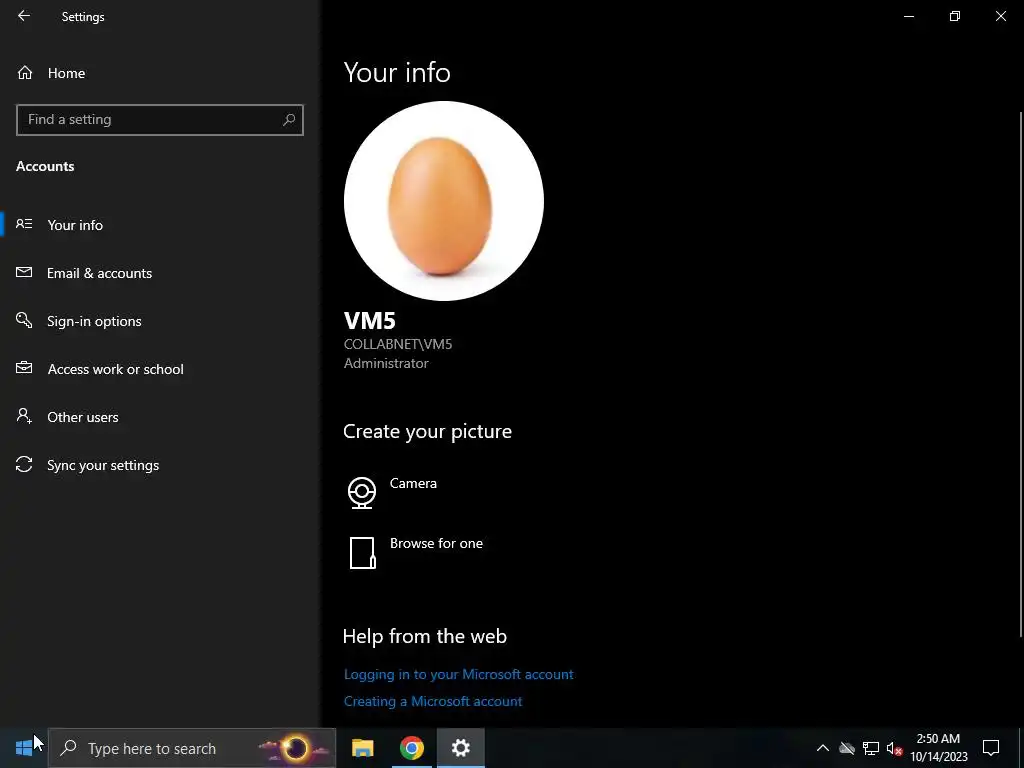Click the person-plus icon for Other users
Screen dimensions: 1024x768
24,416
